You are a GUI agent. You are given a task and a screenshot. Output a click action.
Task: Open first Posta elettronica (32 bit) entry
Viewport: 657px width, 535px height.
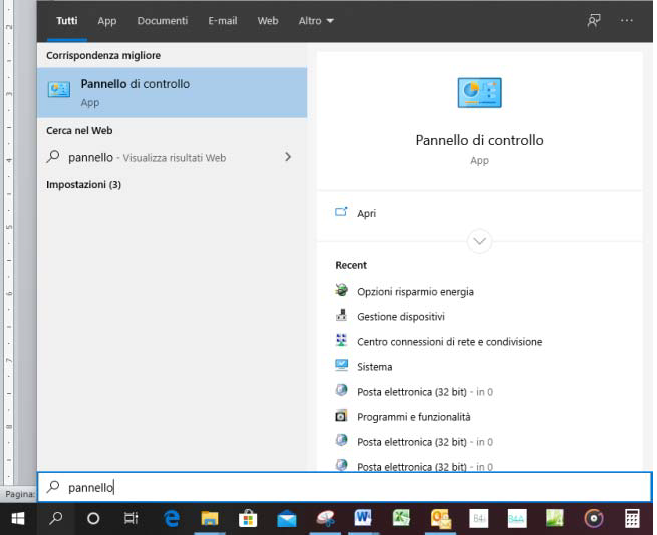[x=414, y=392]
